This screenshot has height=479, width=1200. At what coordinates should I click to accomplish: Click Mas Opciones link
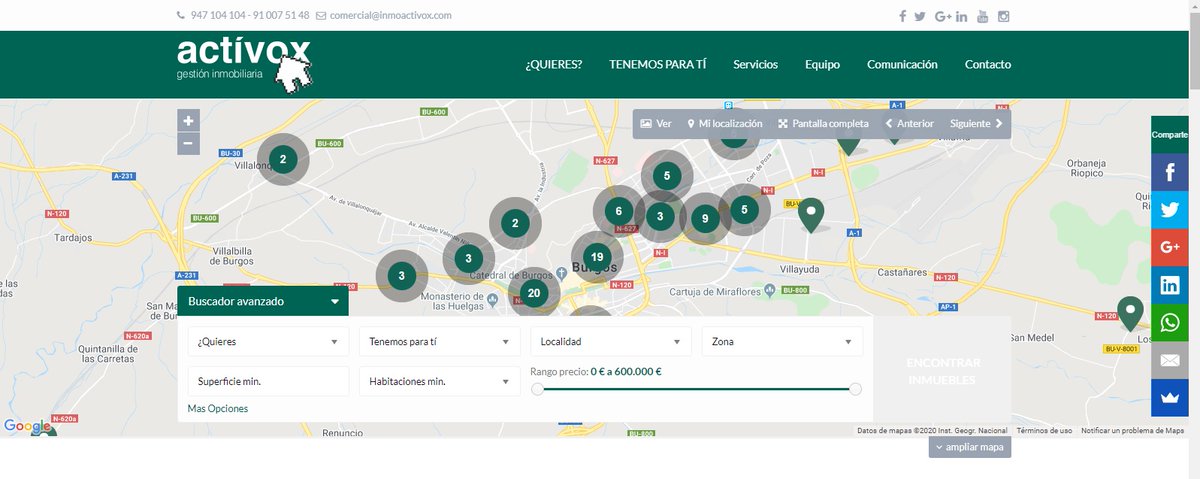[218, 408]
